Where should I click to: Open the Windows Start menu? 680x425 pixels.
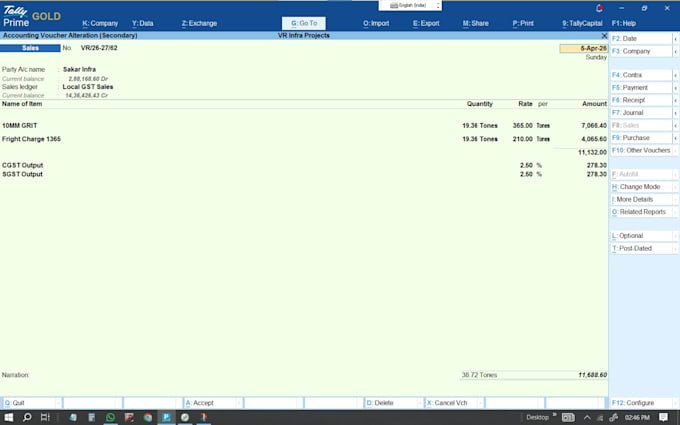click(x=8, y=417)
